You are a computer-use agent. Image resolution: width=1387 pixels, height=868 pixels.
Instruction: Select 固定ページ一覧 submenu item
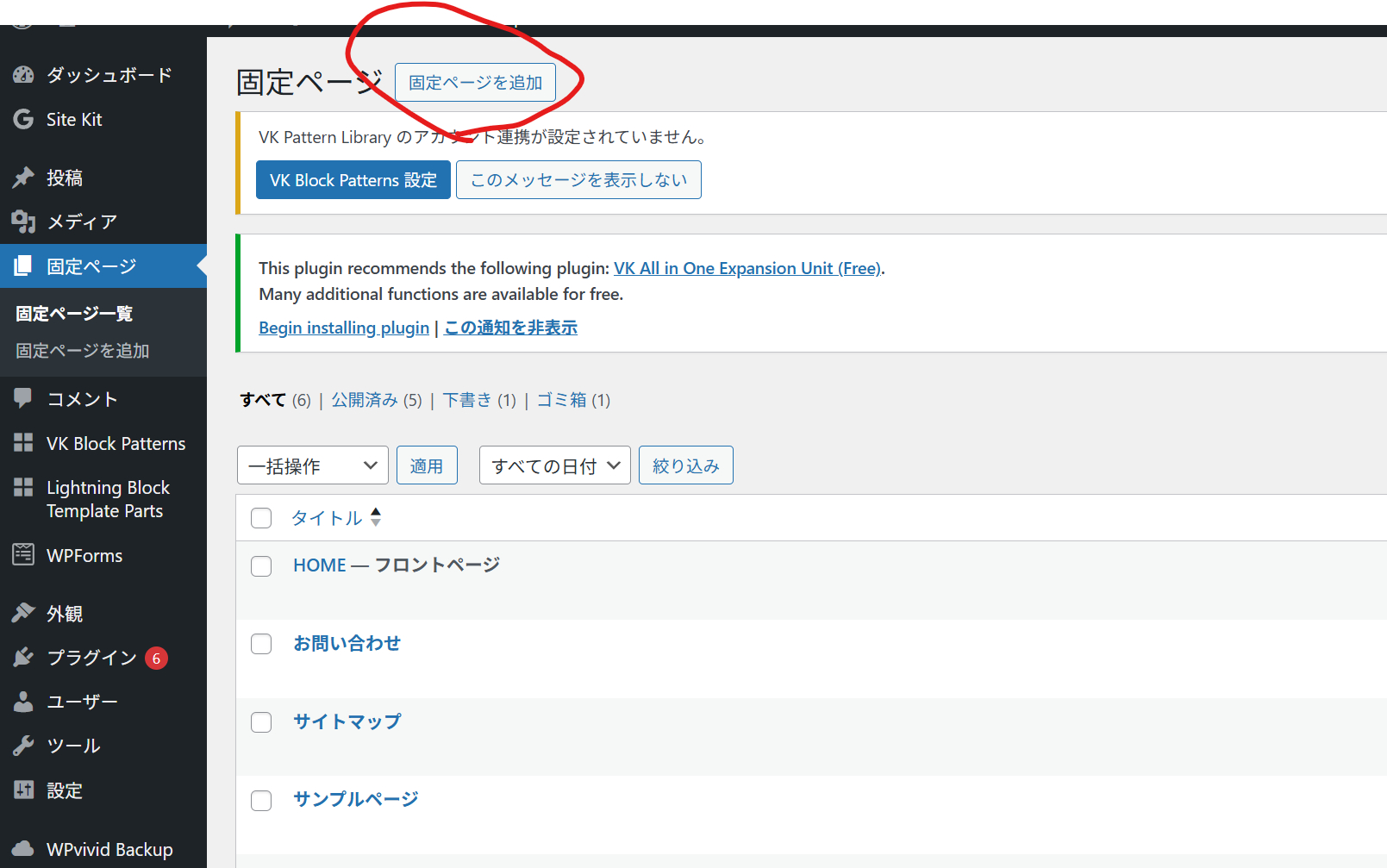point(74,314)
